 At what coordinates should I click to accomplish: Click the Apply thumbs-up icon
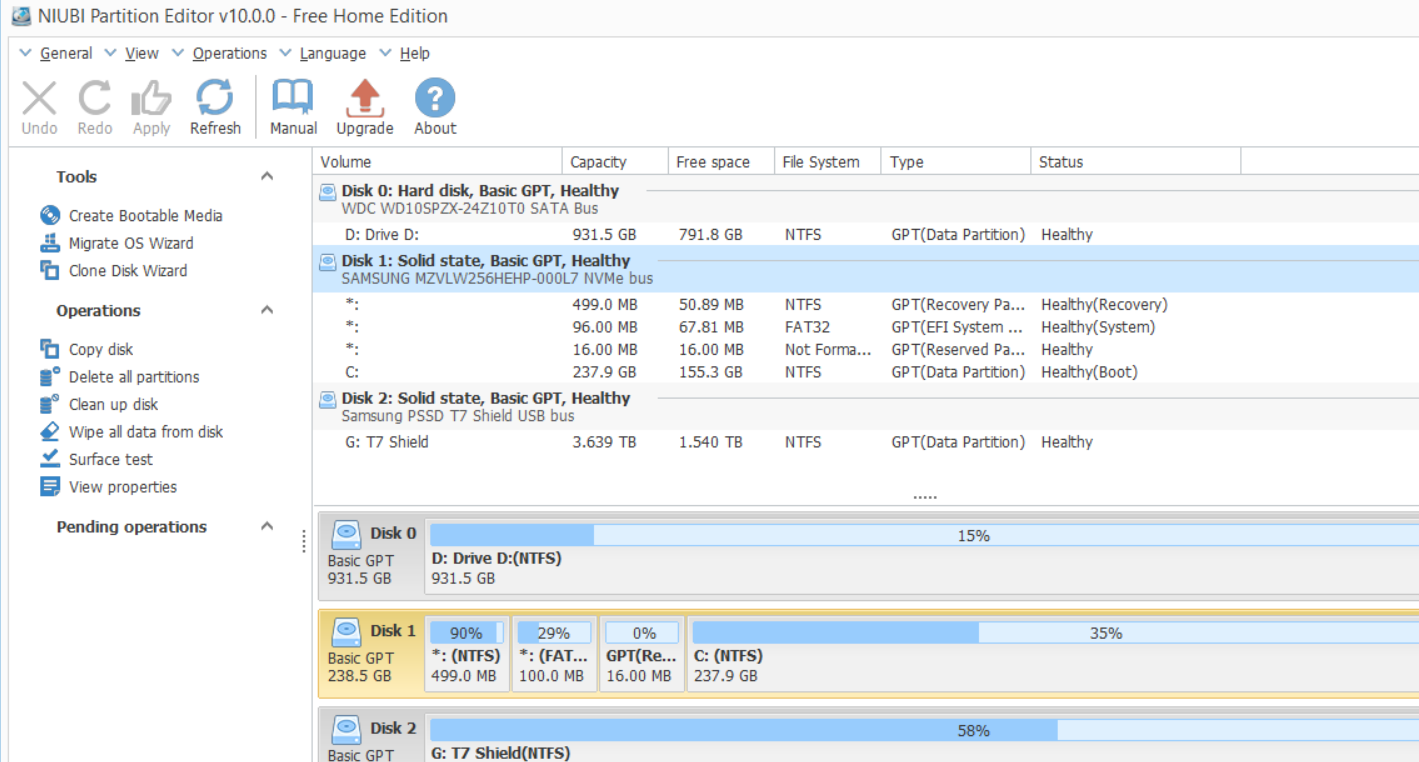coord(151,98)
